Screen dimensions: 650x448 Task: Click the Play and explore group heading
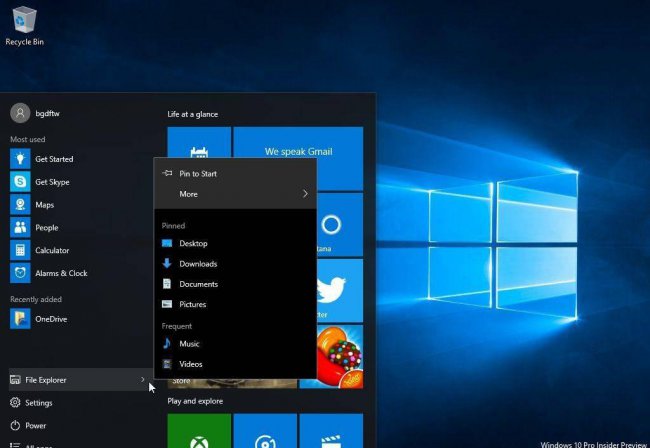(195, 401)
